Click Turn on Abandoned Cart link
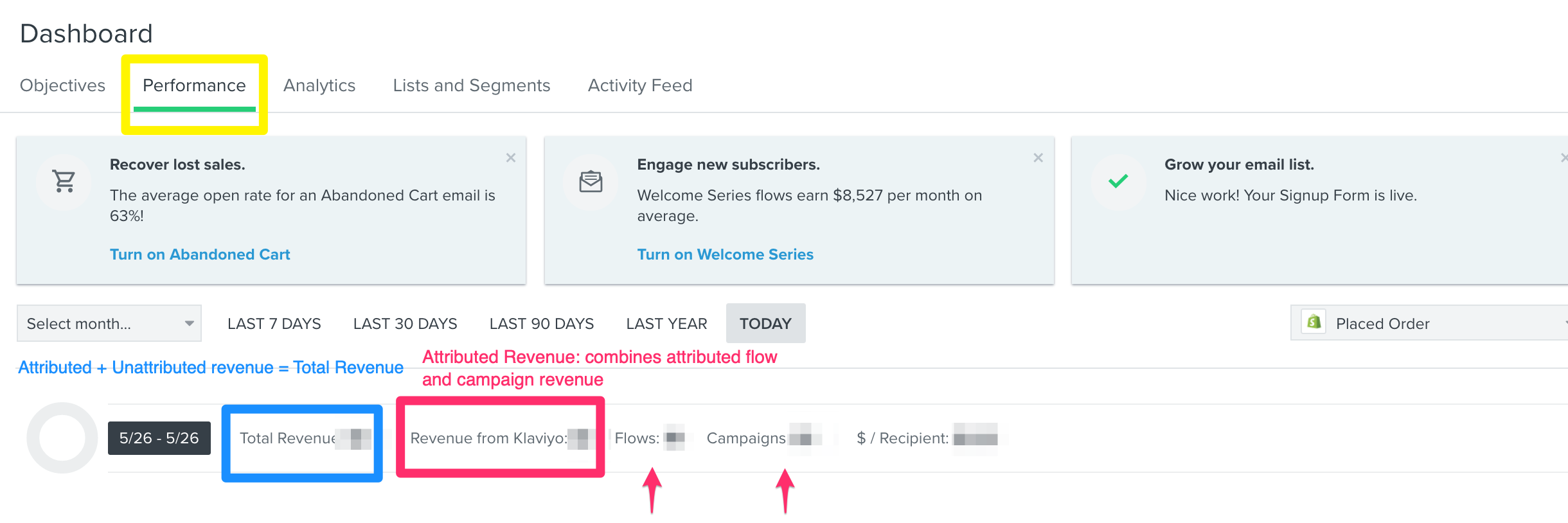 pos(200,254)
